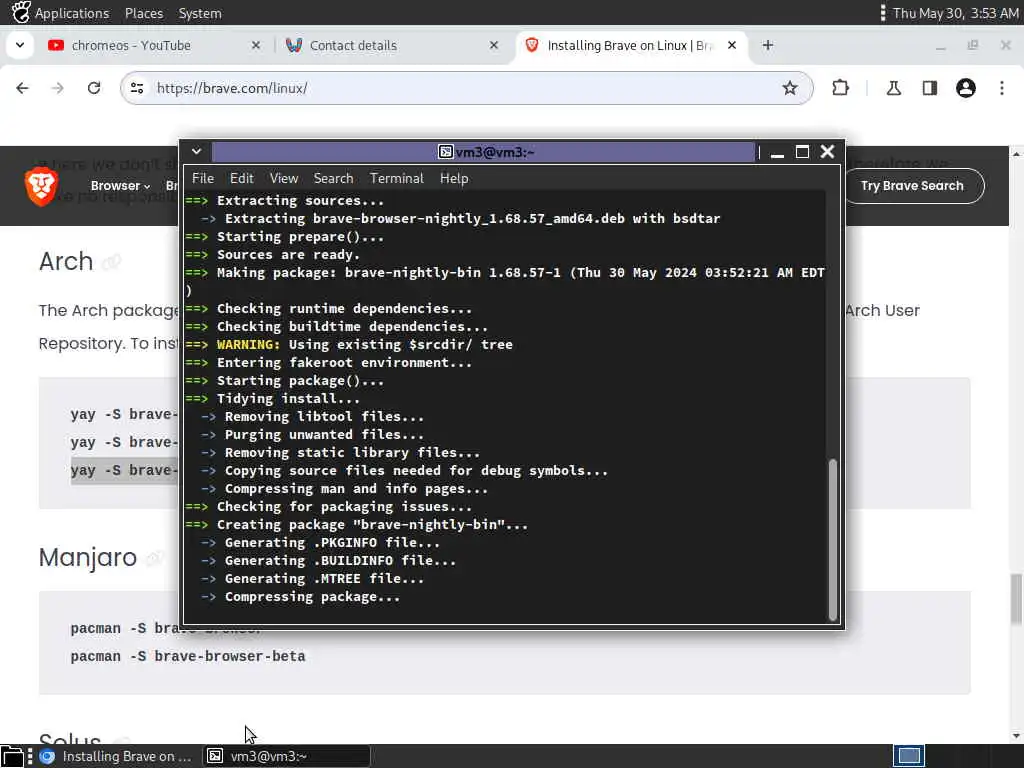Click 'Compressing package...' terminal line
Viewport: 1024px width, 768px height.
pos(312,597)
